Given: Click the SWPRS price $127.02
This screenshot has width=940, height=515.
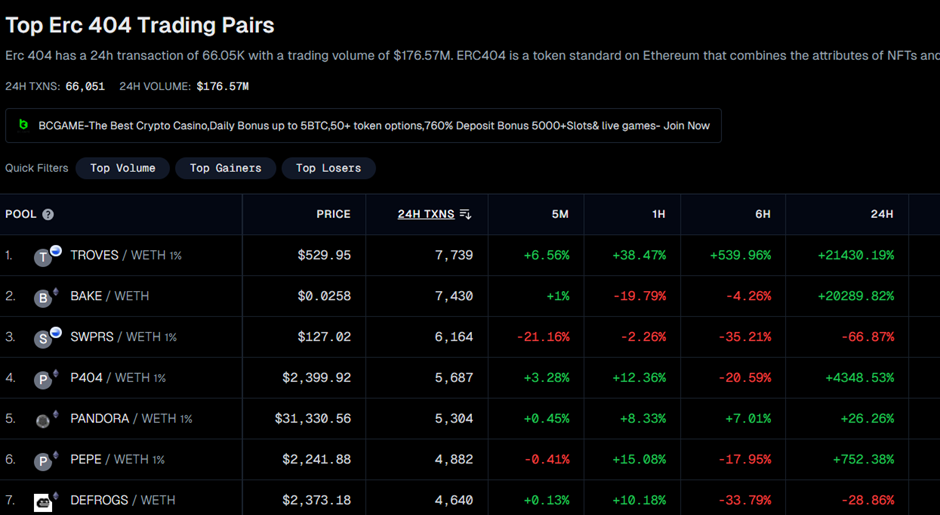Looking at the screenshot, I should tap(324, 337).
